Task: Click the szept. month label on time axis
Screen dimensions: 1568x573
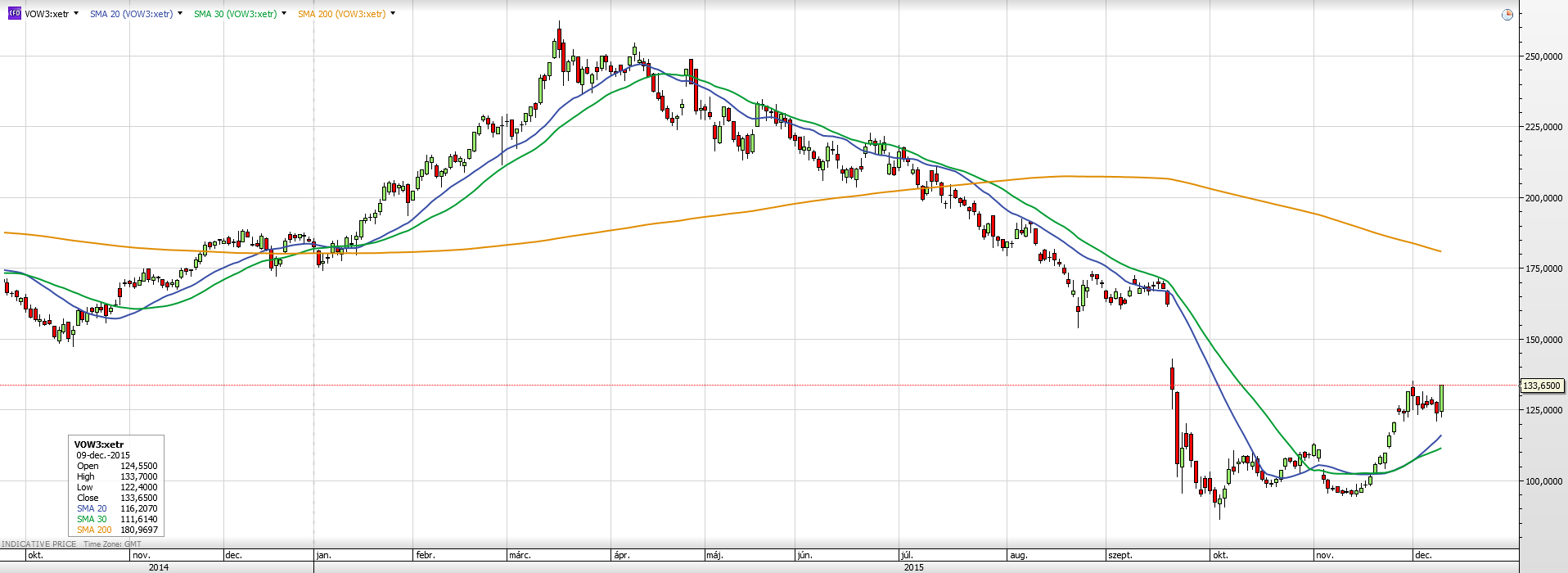Action: 1120,555
